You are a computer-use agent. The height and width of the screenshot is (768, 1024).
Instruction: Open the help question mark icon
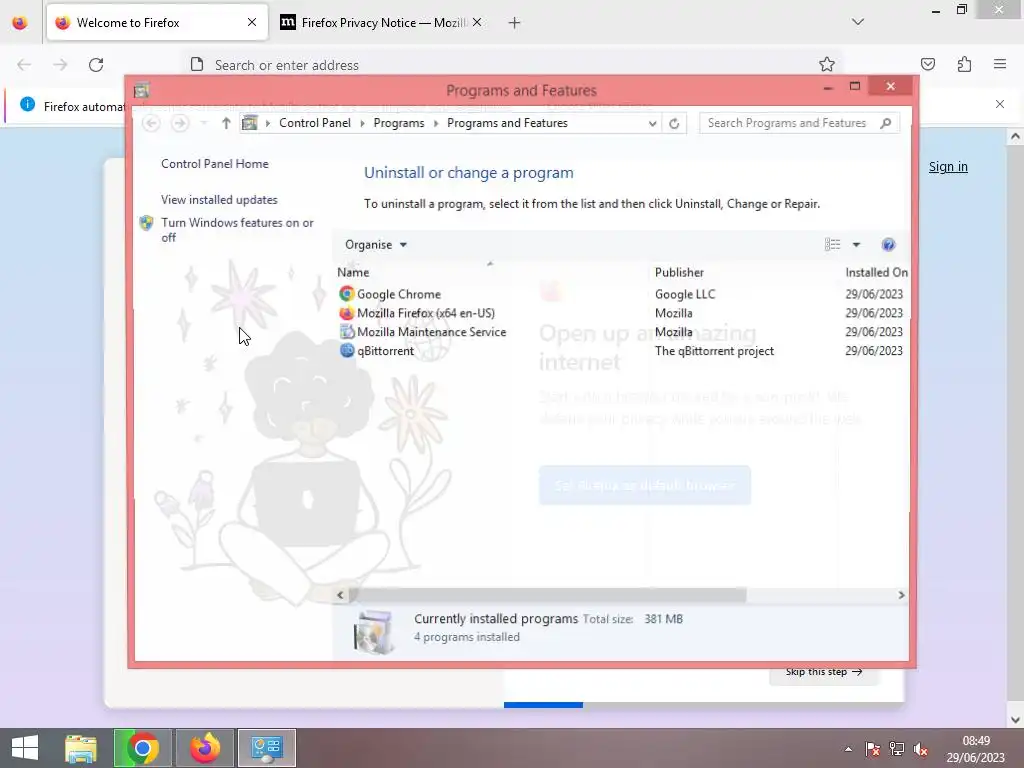point(888,245)
